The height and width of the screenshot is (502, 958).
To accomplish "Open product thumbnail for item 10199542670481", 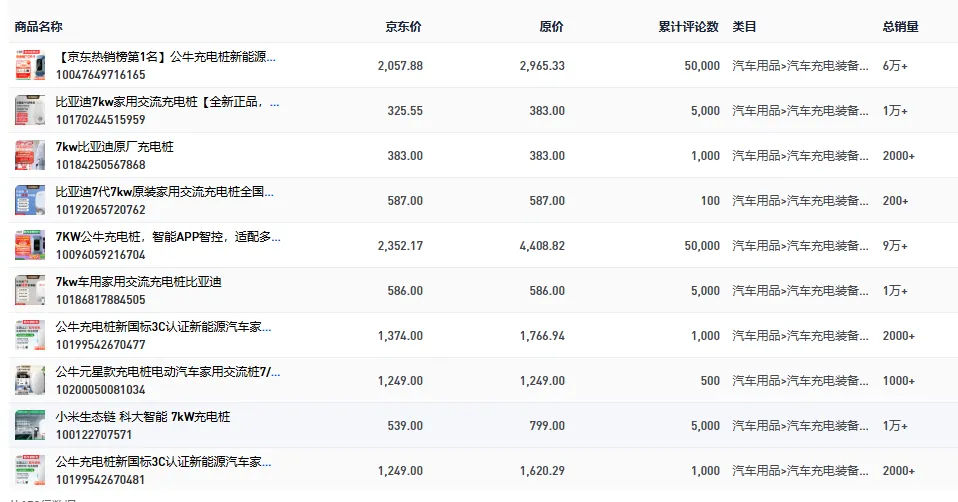I will coord(30,470).
